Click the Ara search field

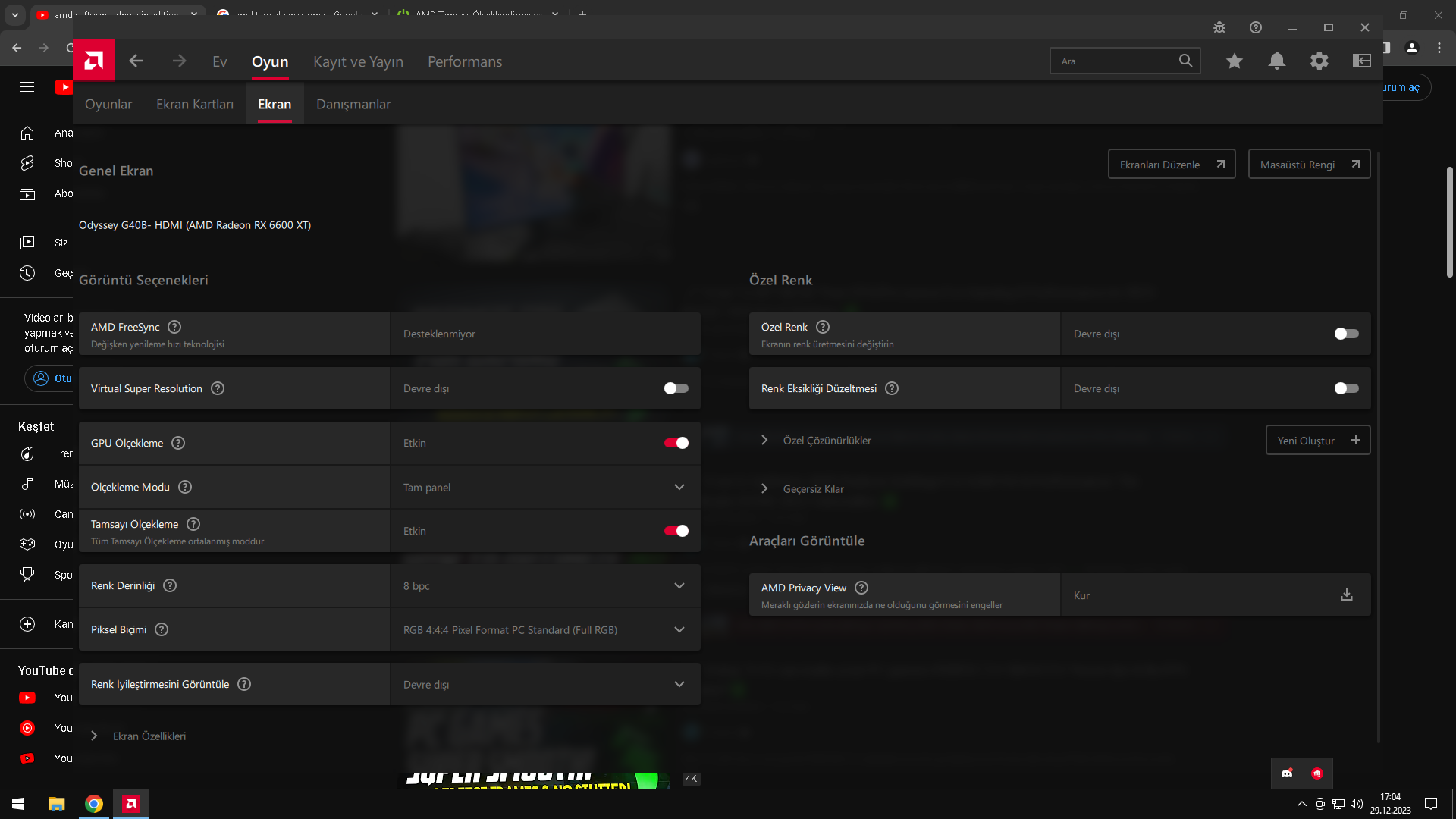(1113, 61)
